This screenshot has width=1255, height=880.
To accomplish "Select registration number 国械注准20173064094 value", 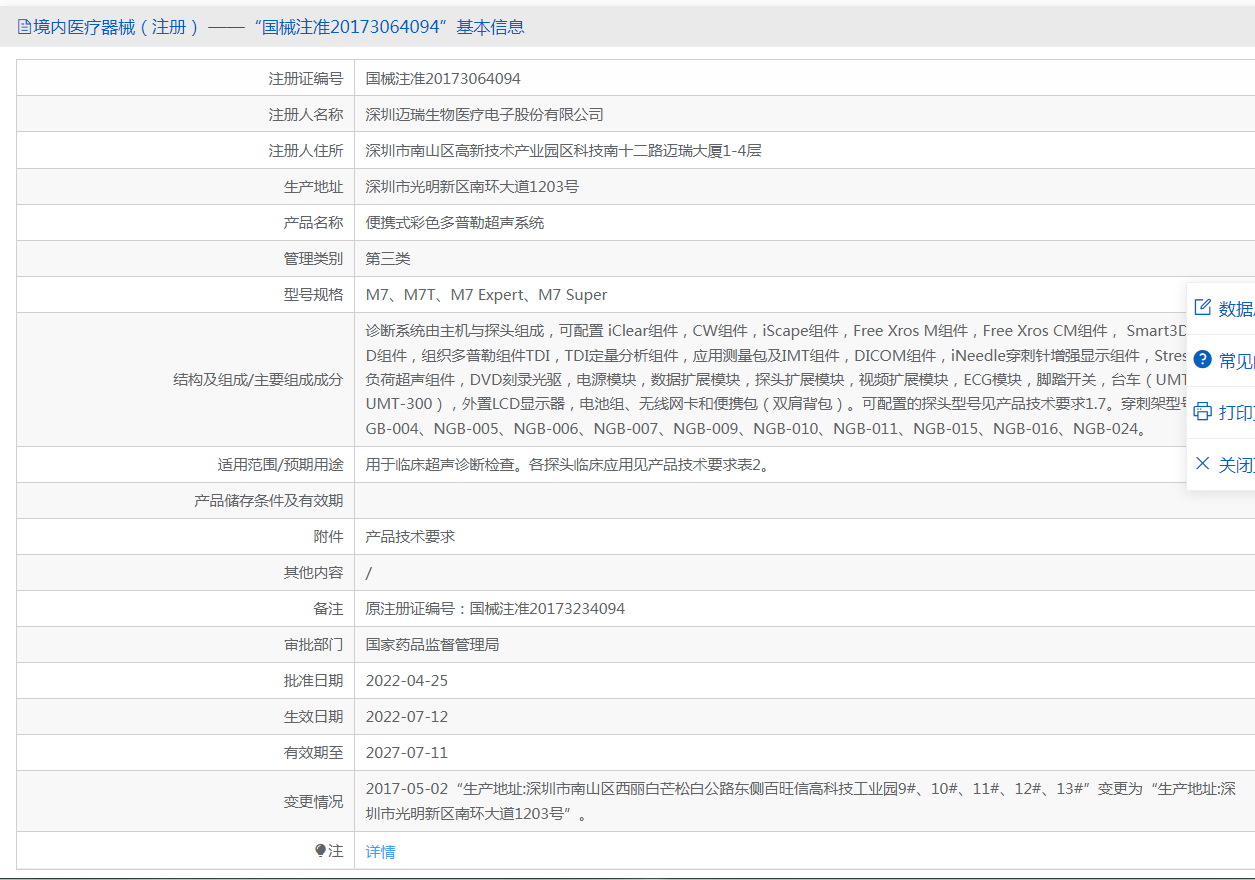I will pyautogui.click(x=443, y=79).
